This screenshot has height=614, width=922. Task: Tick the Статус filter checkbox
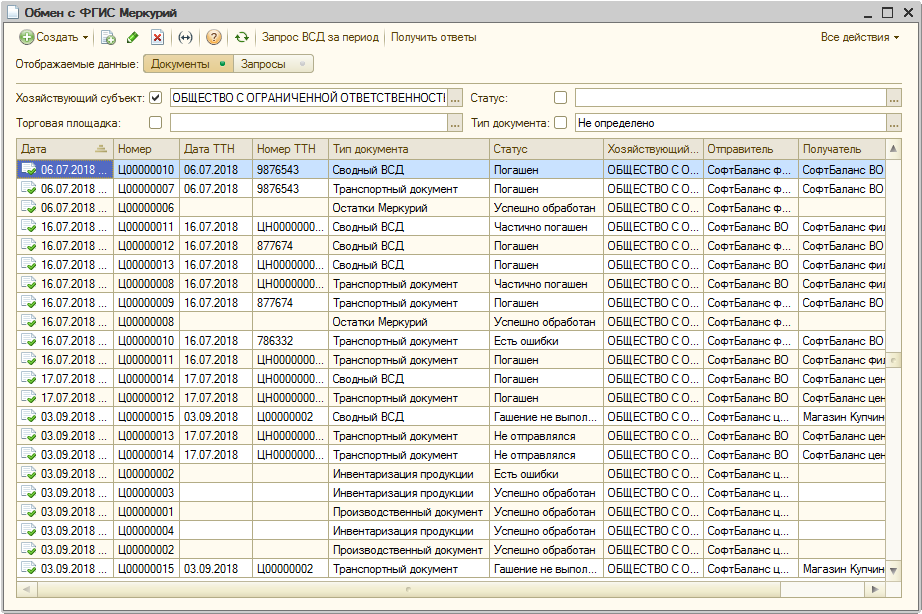click(560, 98)
